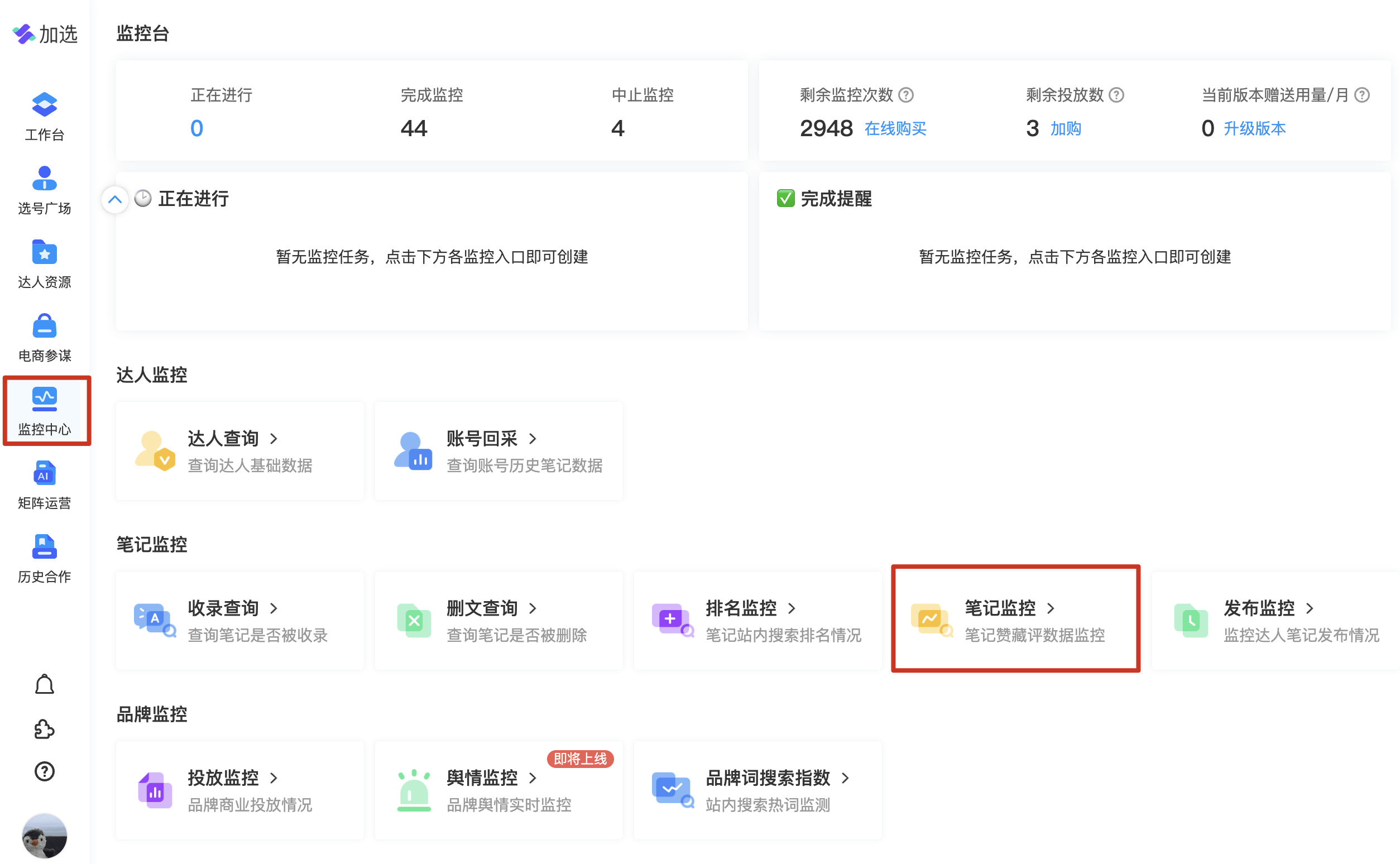
Task: Click 加购 next to 剩余投放数
Action: pyautogui.click(x=1065, y=128)
